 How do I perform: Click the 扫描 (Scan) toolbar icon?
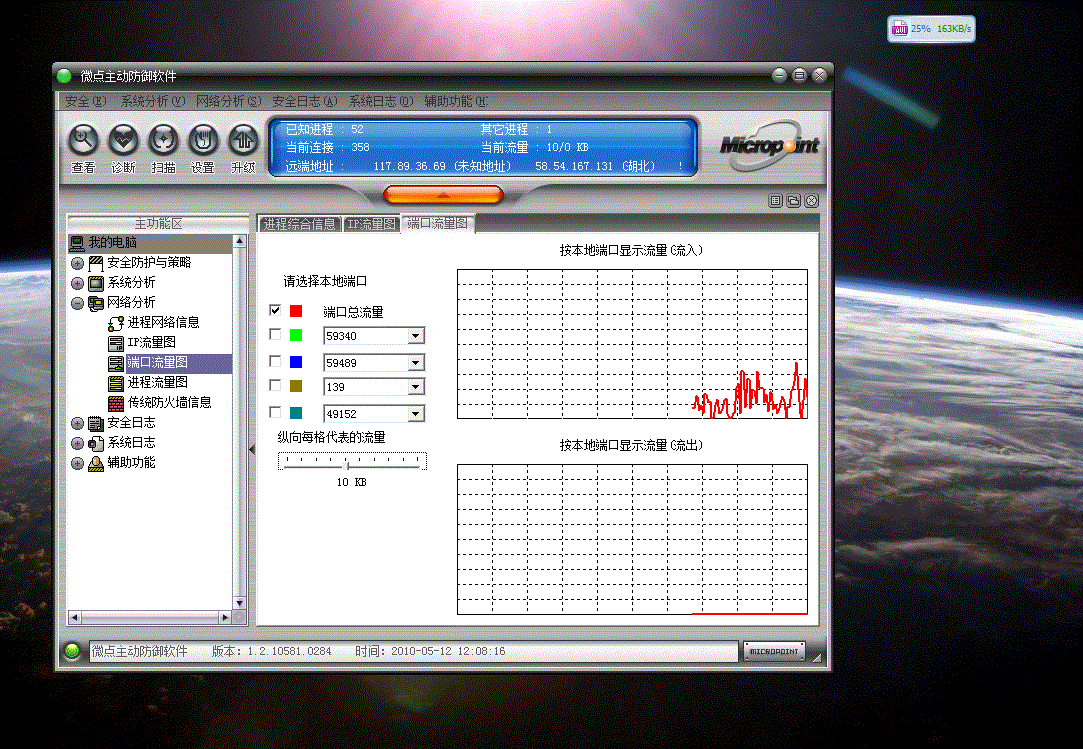[x=163, y=140]
